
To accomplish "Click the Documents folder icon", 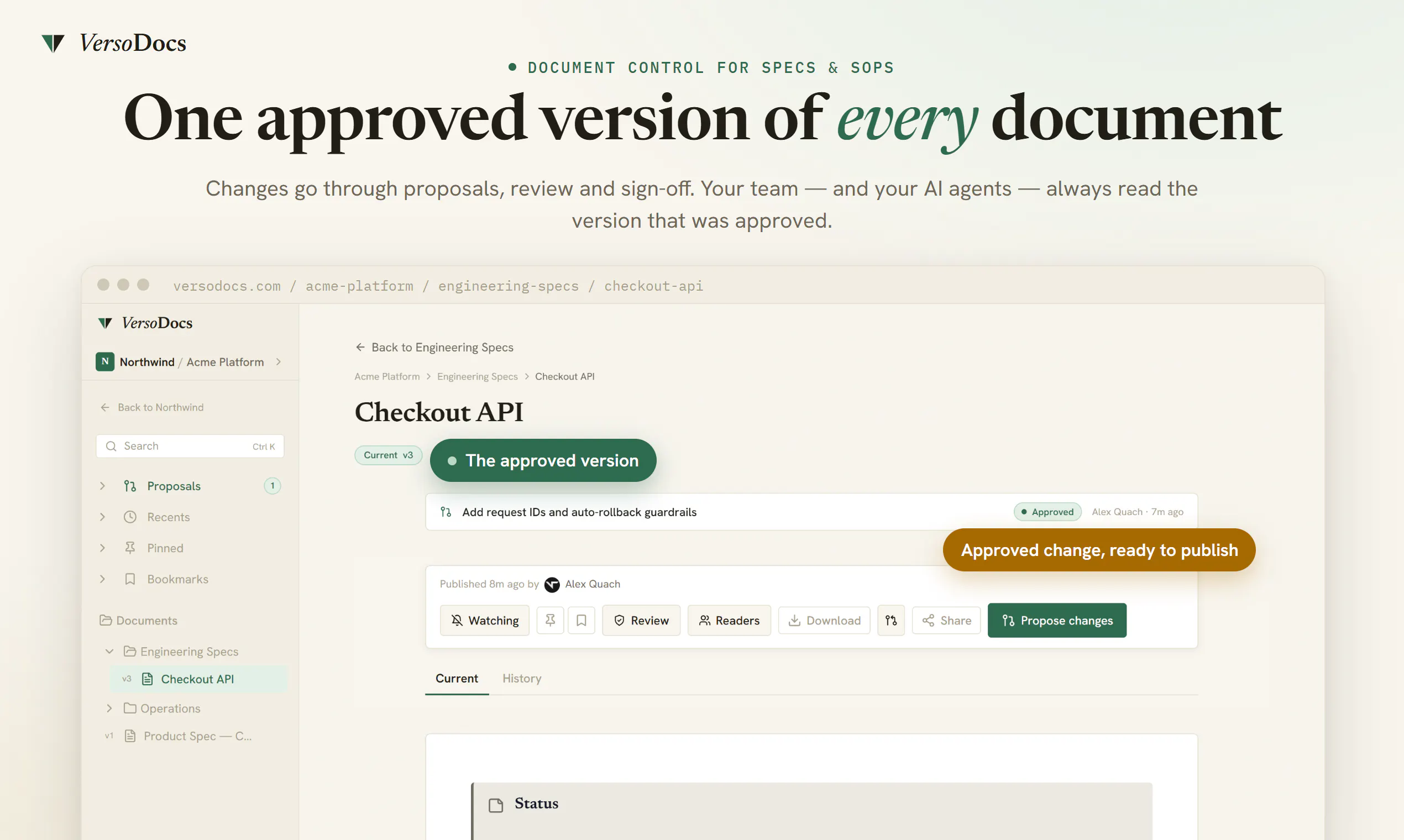I will click(105, 620).
